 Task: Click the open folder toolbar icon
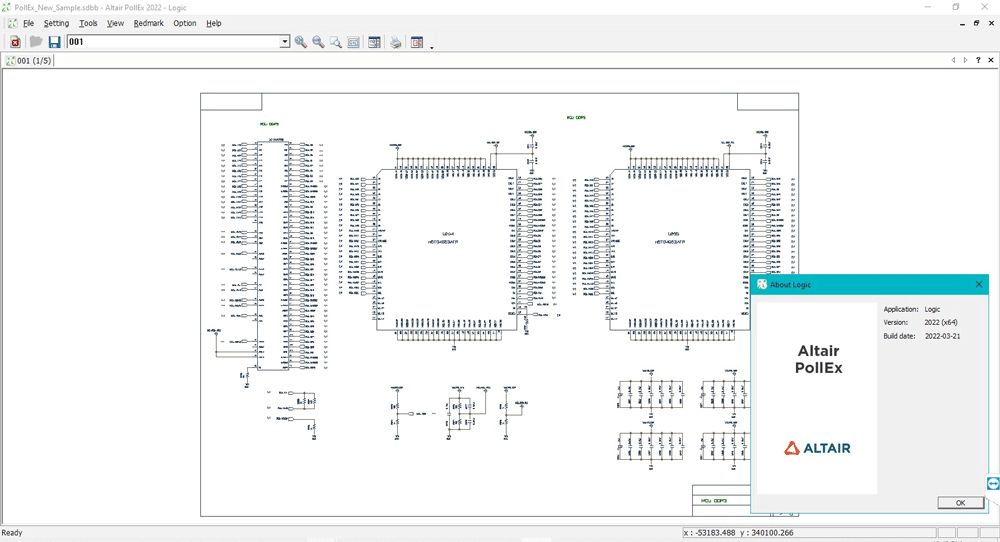tap(35, 42)
